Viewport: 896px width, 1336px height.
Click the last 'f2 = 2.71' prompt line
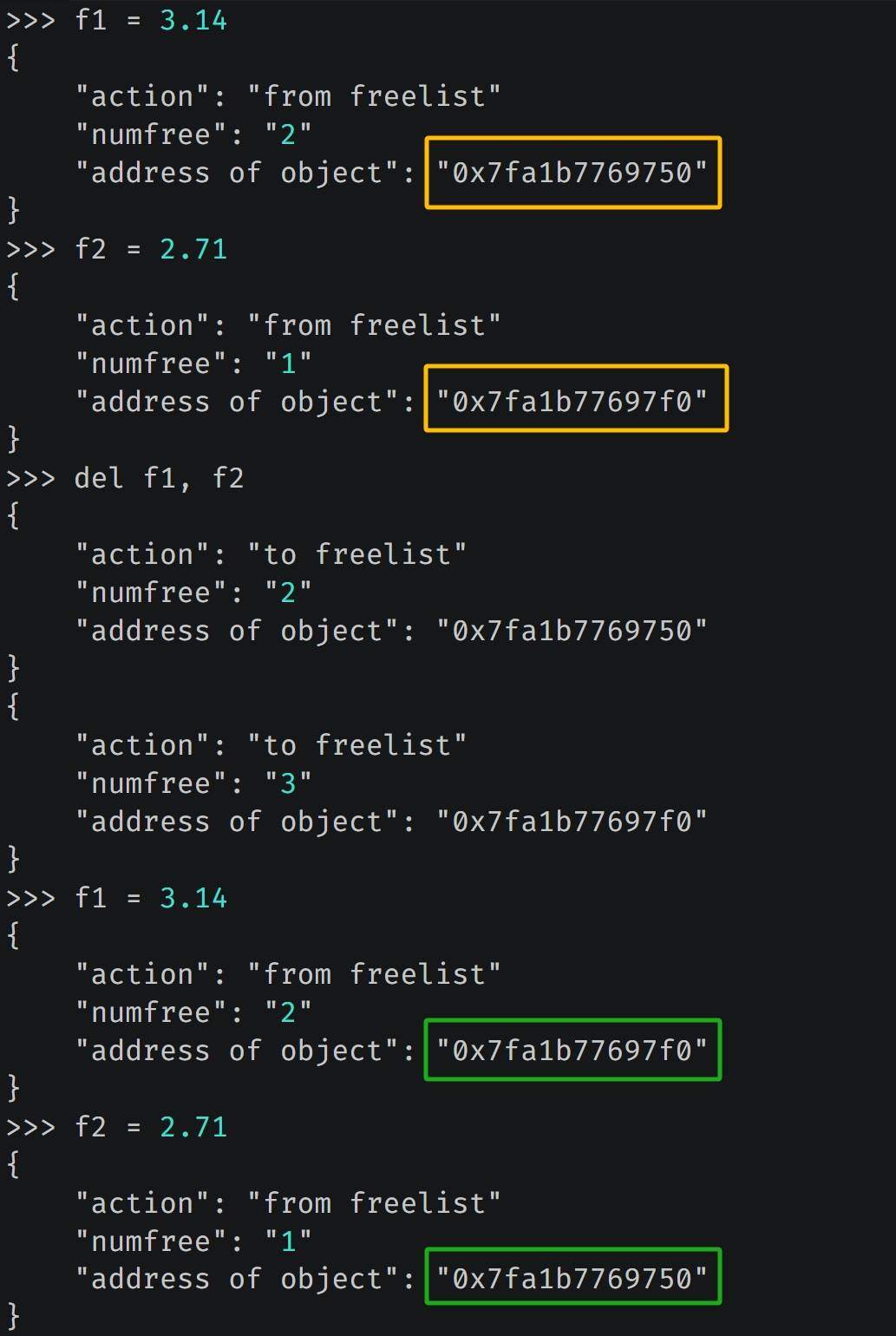[x=117, y=1127]
